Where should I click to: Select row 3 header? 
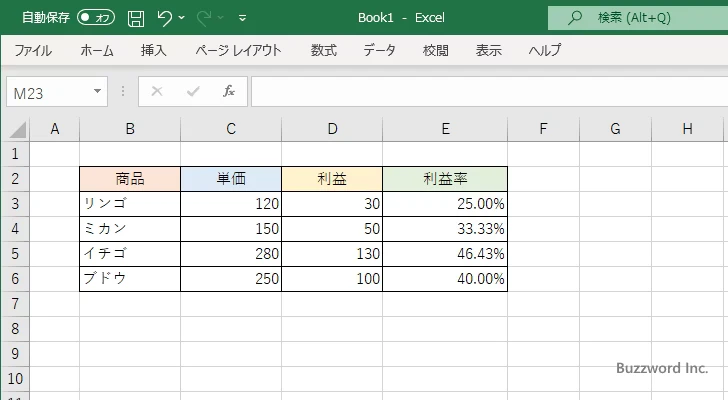point(15,204)
